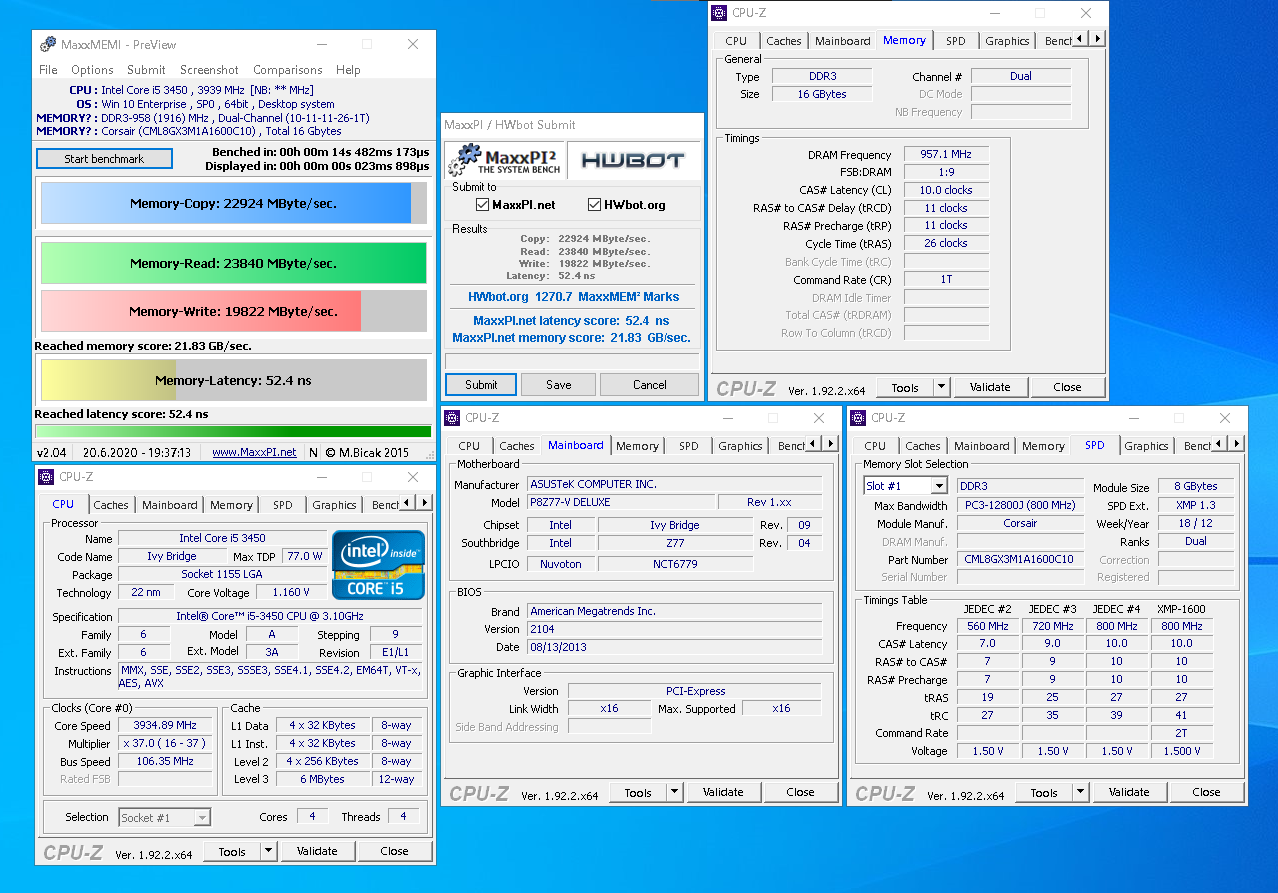Switch to SPD tab in Memory window

[x=956, y=41]
